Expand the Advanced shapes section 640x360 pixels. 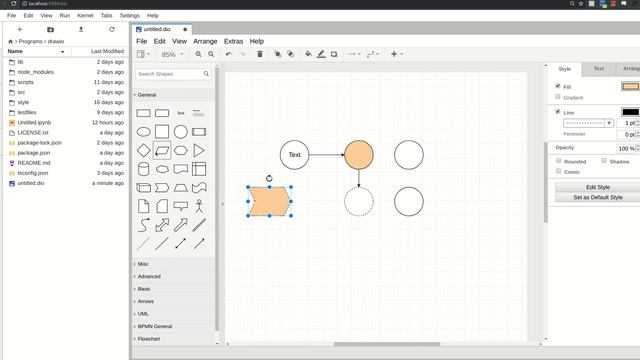coord(173,276)
